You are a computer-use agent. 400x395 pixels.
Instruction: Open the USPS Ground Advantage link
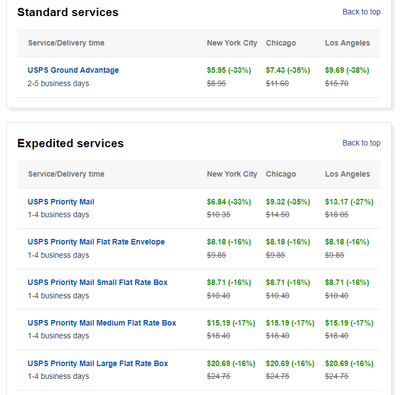coord(73,70)
